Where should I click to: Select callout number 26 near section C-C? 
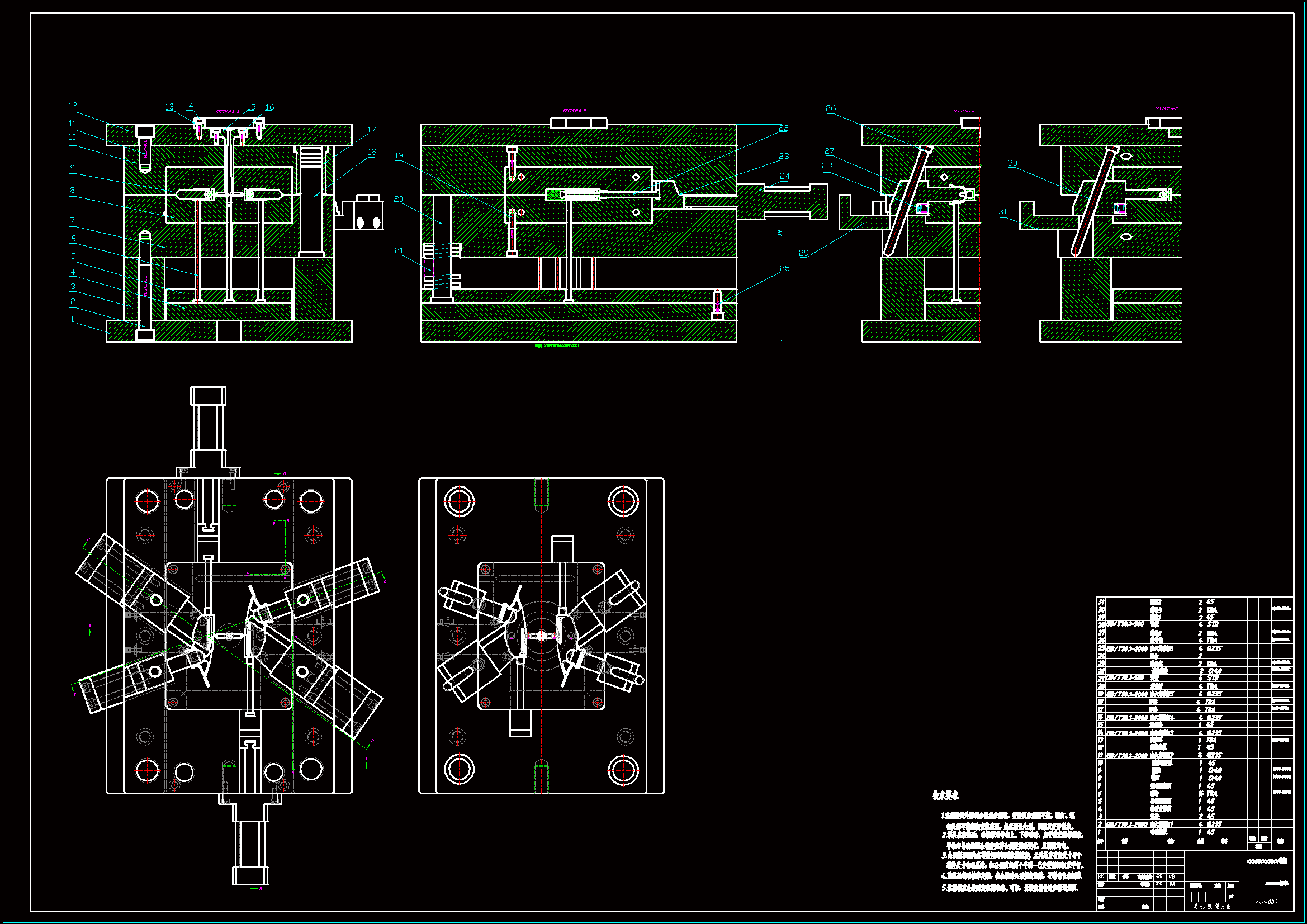831,109
